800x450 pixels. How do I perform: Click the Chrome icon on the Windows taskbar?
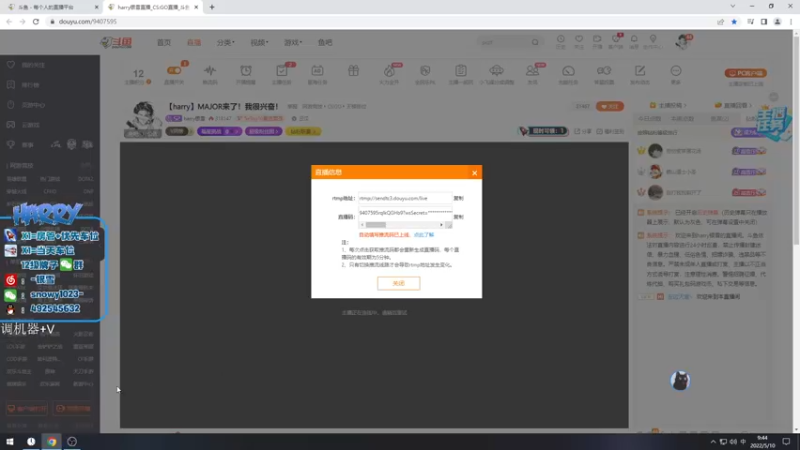pos(52,441)
